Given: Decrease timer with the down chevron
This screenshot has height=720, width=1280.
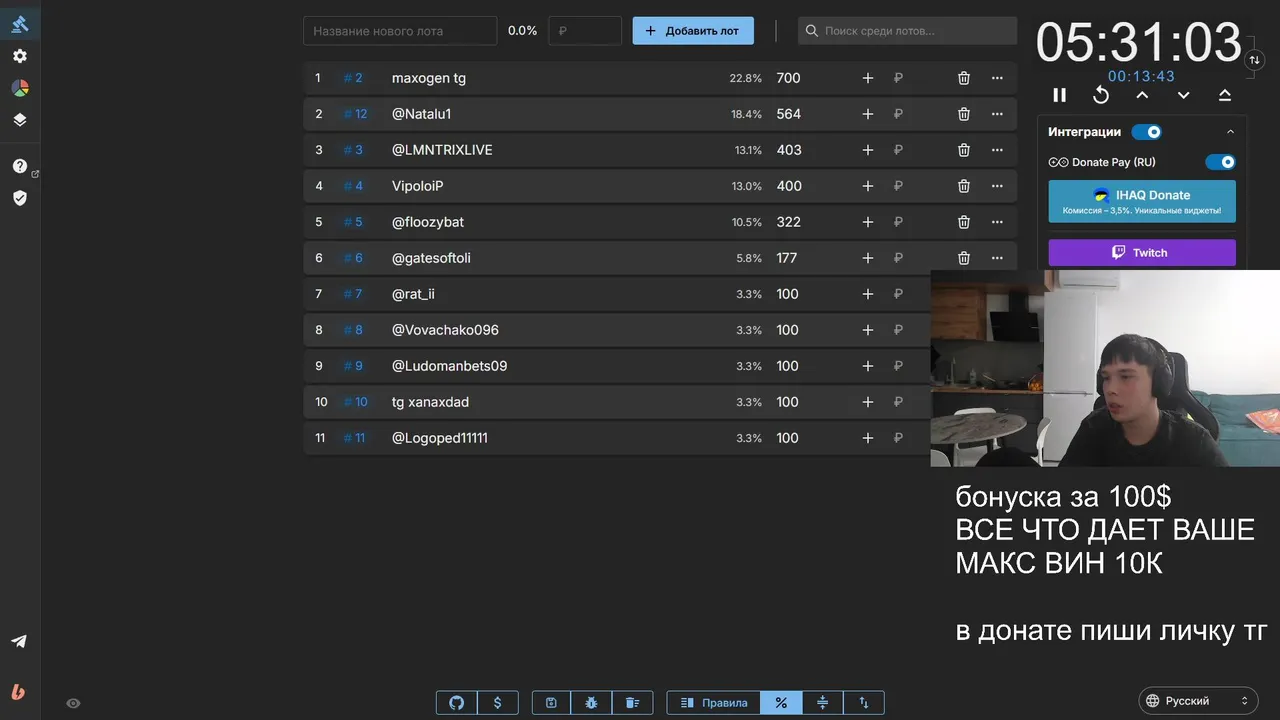Looking at the screenshot, I should click(x=1184, y=95).
